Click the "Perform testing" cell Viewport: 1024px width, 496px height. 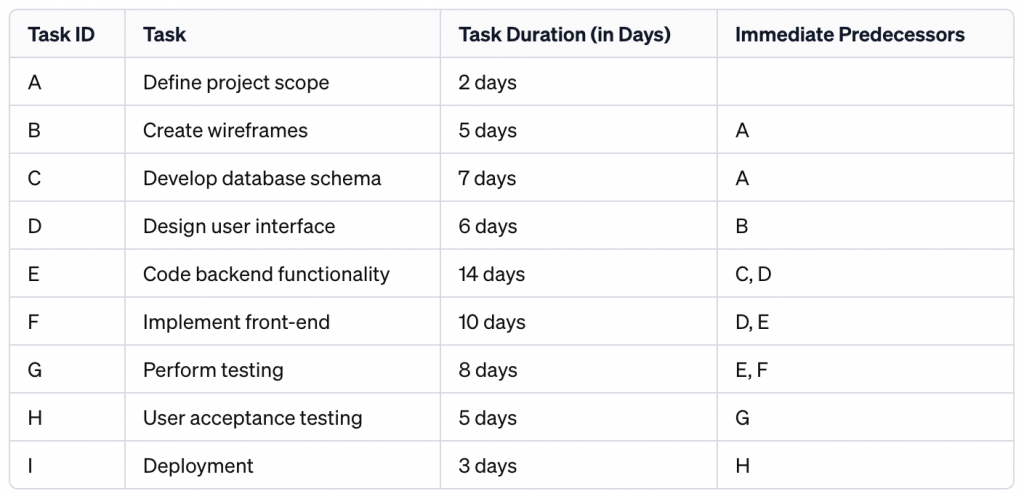point(213,370)
